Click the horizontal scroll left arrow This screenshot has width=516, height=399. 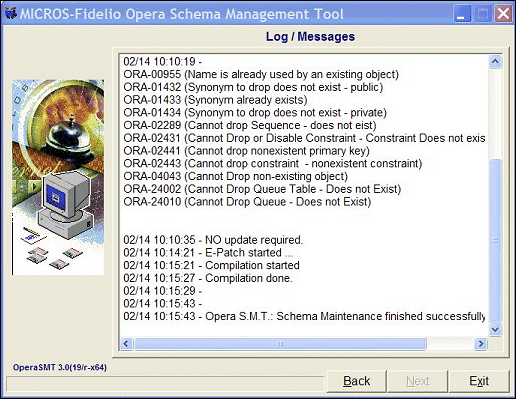(126, 343)
